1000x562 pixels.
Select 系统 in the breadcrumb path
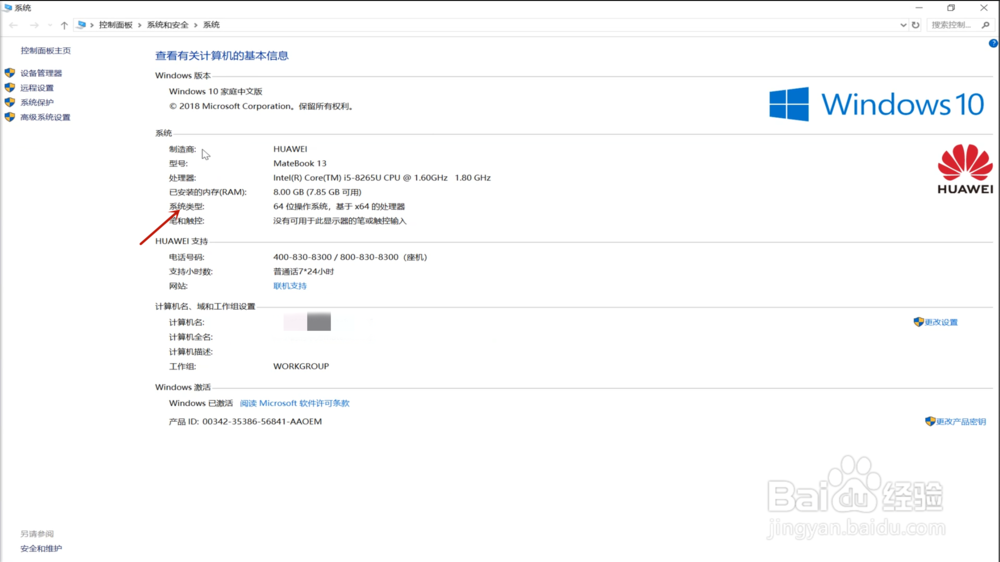pyautogui.click(x=211, y=25)
